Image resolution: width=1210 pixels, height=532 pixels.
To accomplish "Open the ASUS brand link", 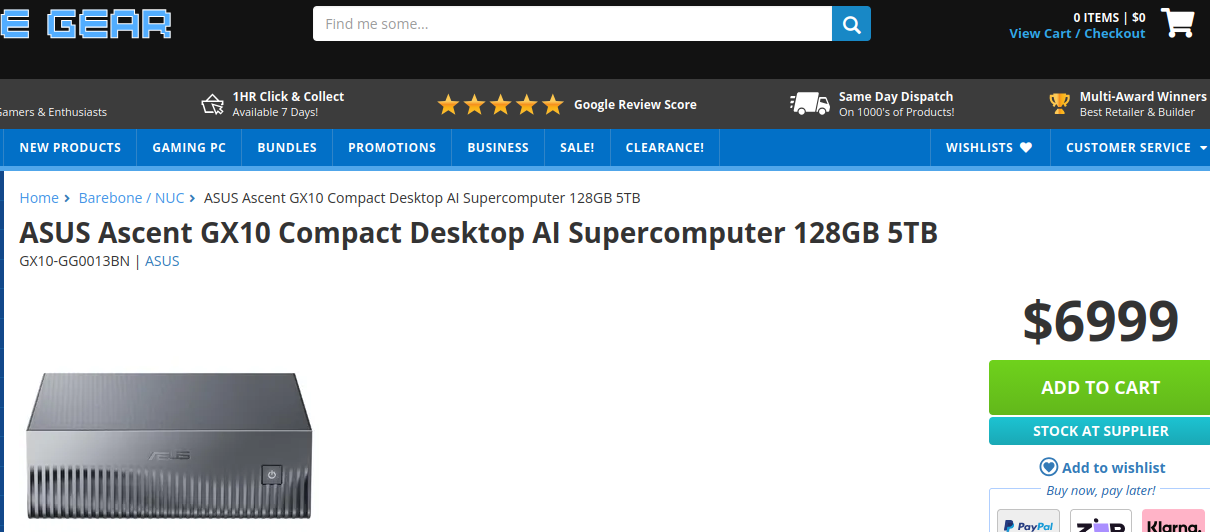I will 162,261.
